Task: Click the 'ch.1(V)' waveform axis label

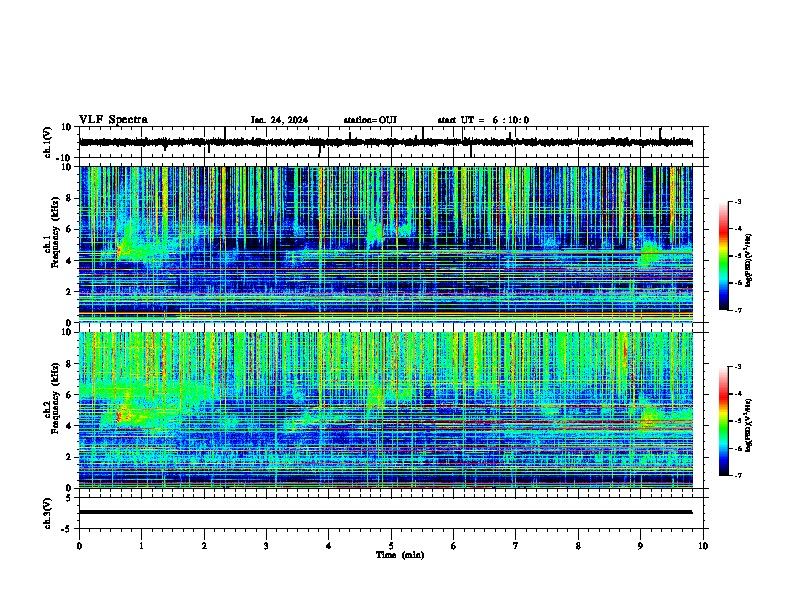Action: (x=48, y=142)
